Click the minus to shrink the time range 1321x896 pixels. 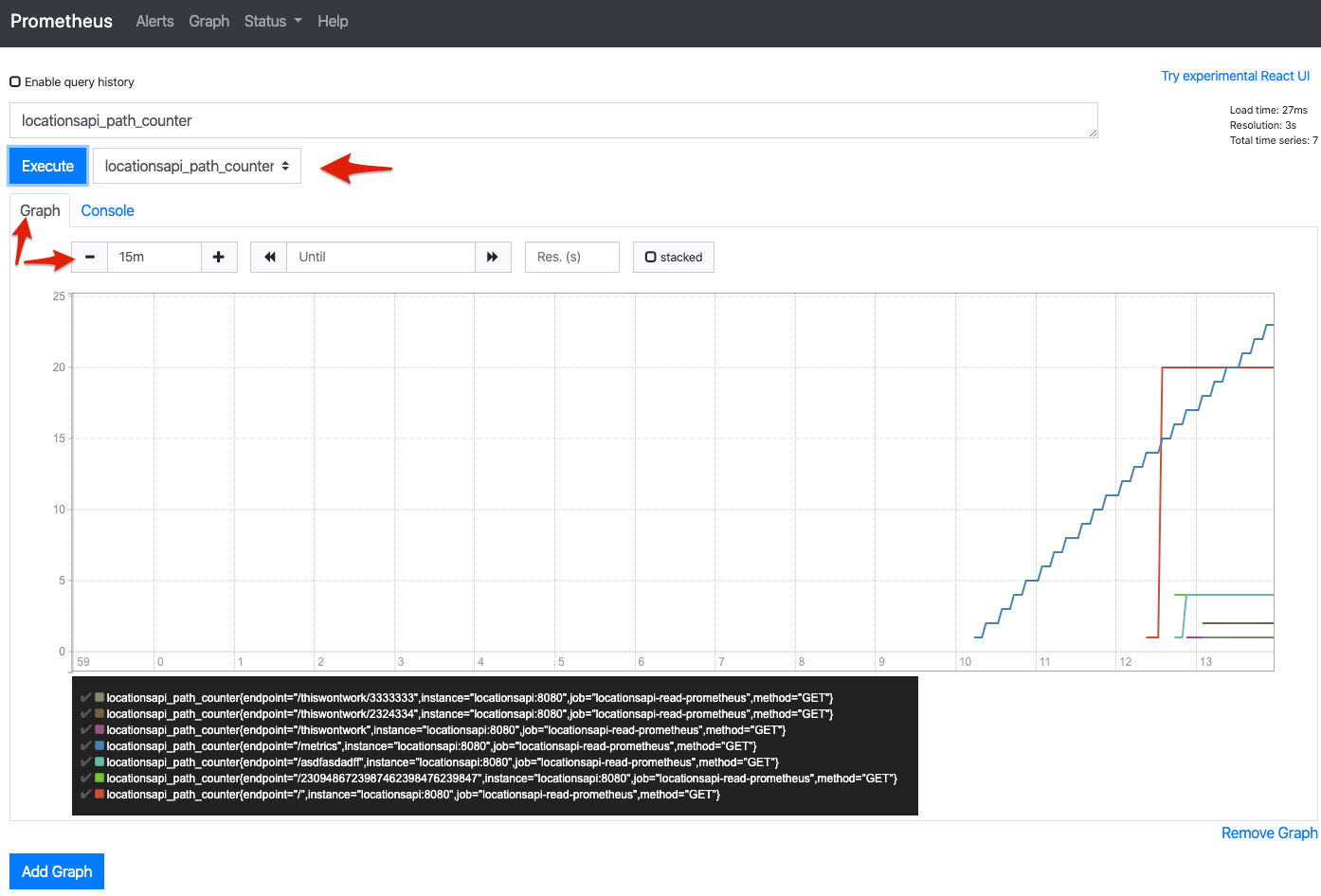89,257
